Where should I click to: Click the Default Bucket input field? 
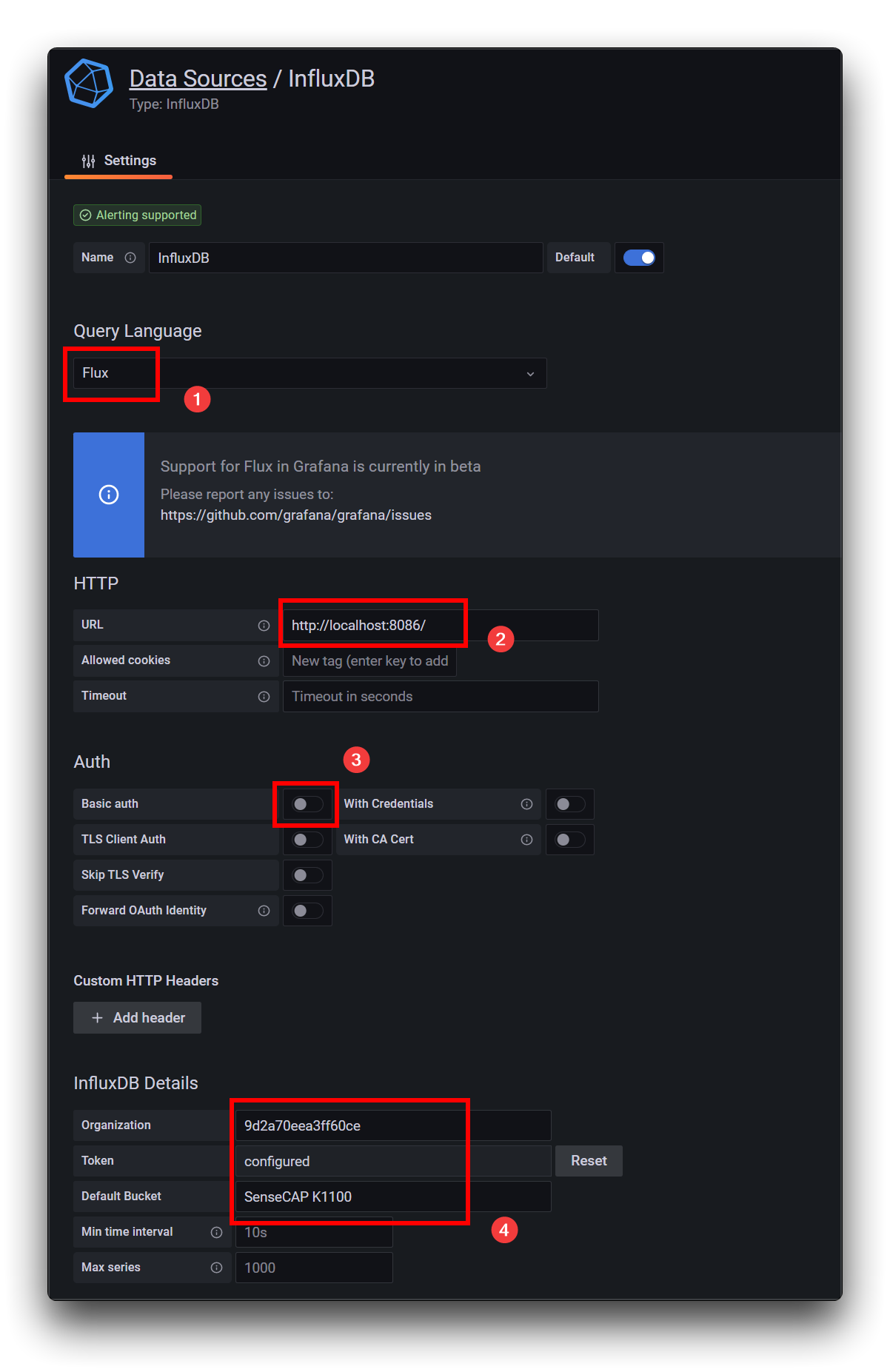tap(393, 1197)
